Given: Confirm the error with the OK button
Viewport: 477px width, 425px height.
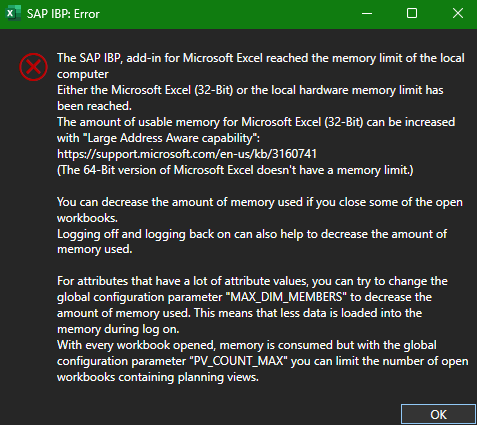Looking at the screenshot, I should (x=438, y=415).
